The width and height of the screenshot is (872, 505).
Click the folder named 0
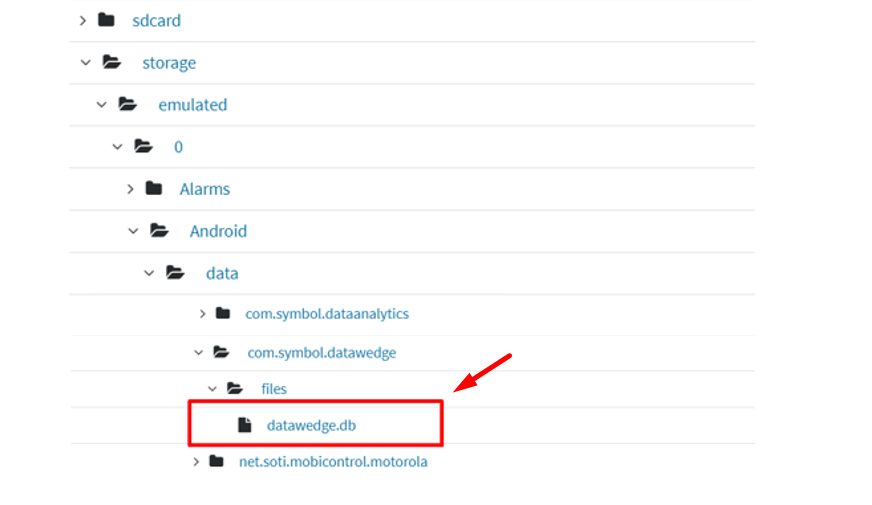[178, 146]
